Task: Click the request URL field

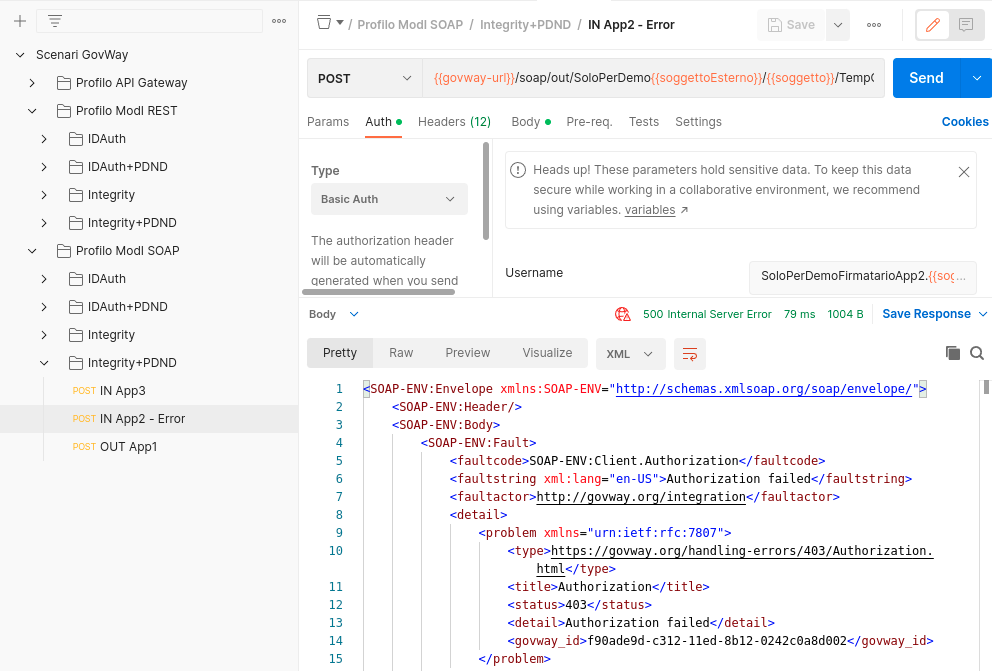Action: [x=653, y=78]
